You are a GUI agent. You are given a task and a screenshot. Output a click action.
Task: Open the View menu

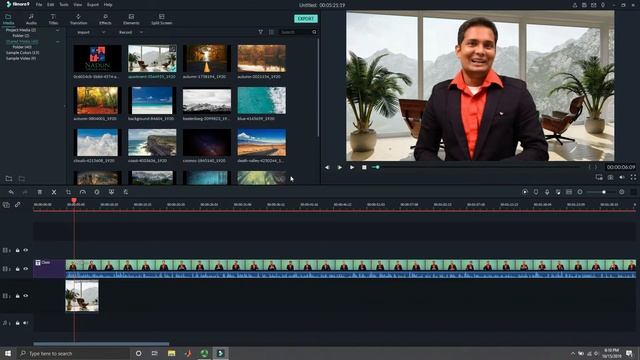[78, 4]
